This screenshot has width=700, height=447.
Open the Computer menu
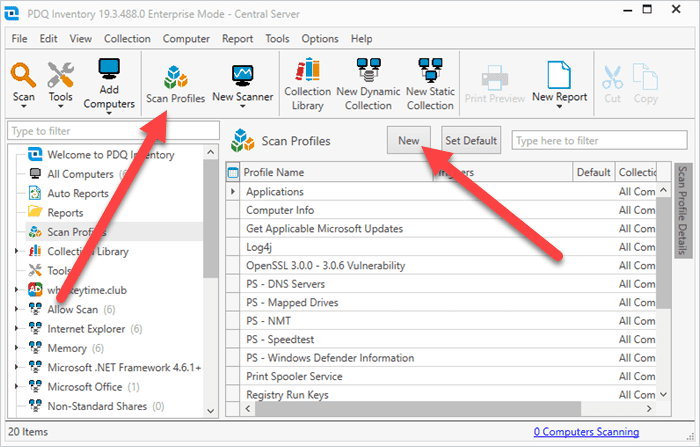[x=186, y=39]
